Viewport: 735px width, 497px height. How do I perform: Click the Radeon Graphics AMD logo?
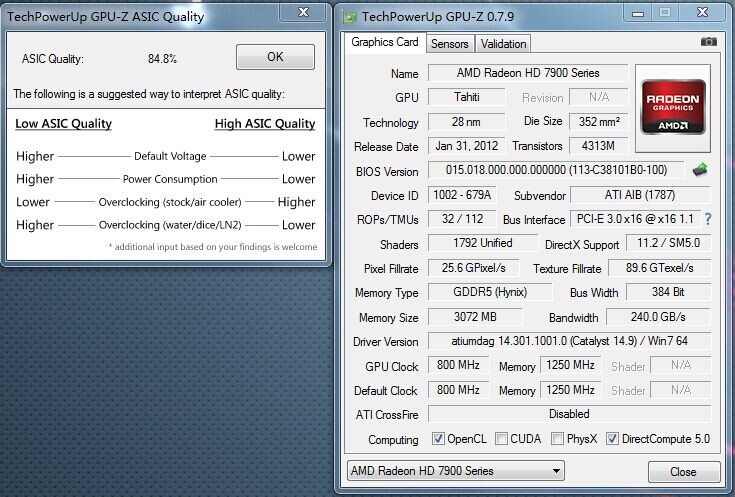pos(673,107)
